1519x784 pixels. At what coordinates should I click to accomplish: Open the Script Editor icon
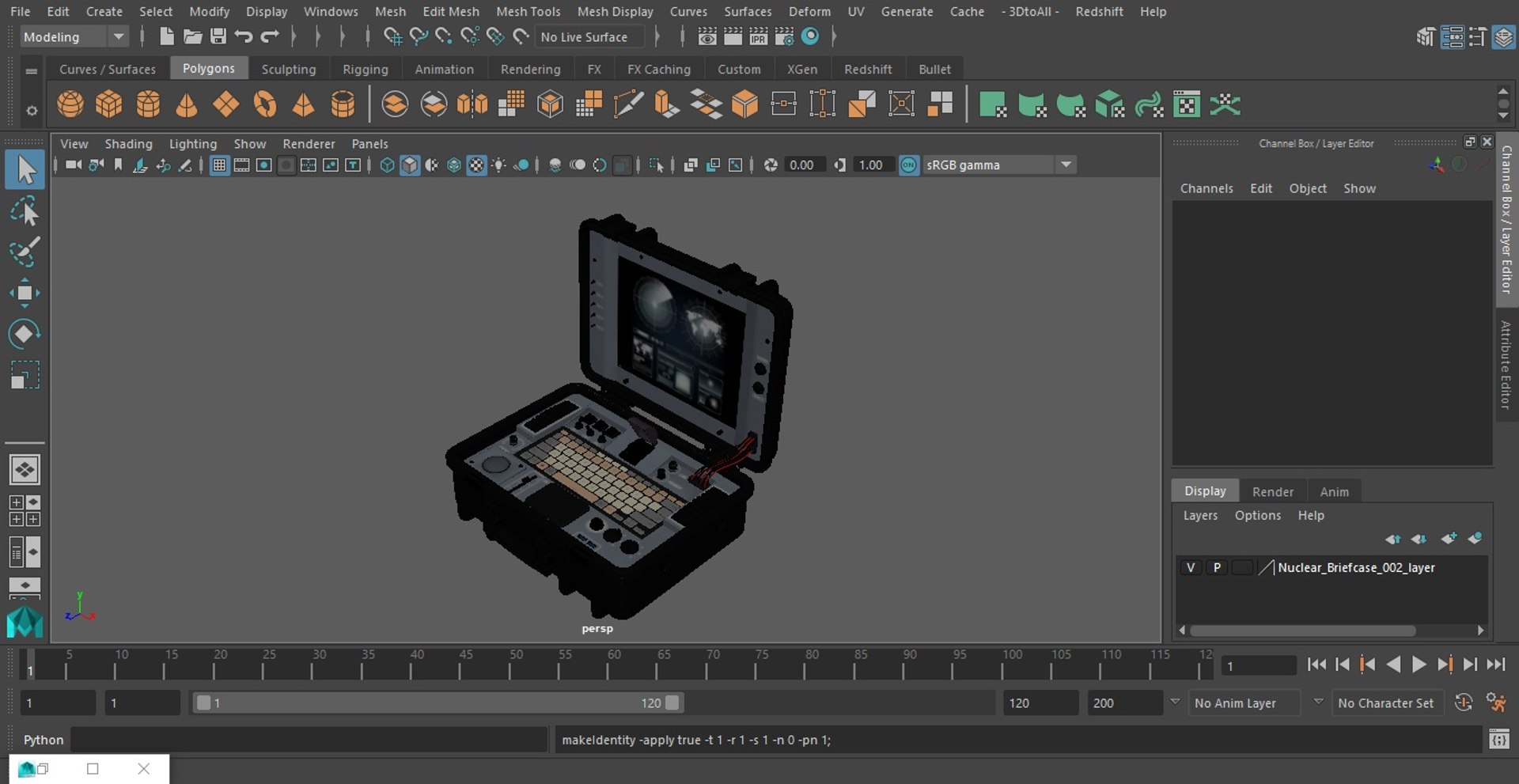click(x=1499, y=740)
